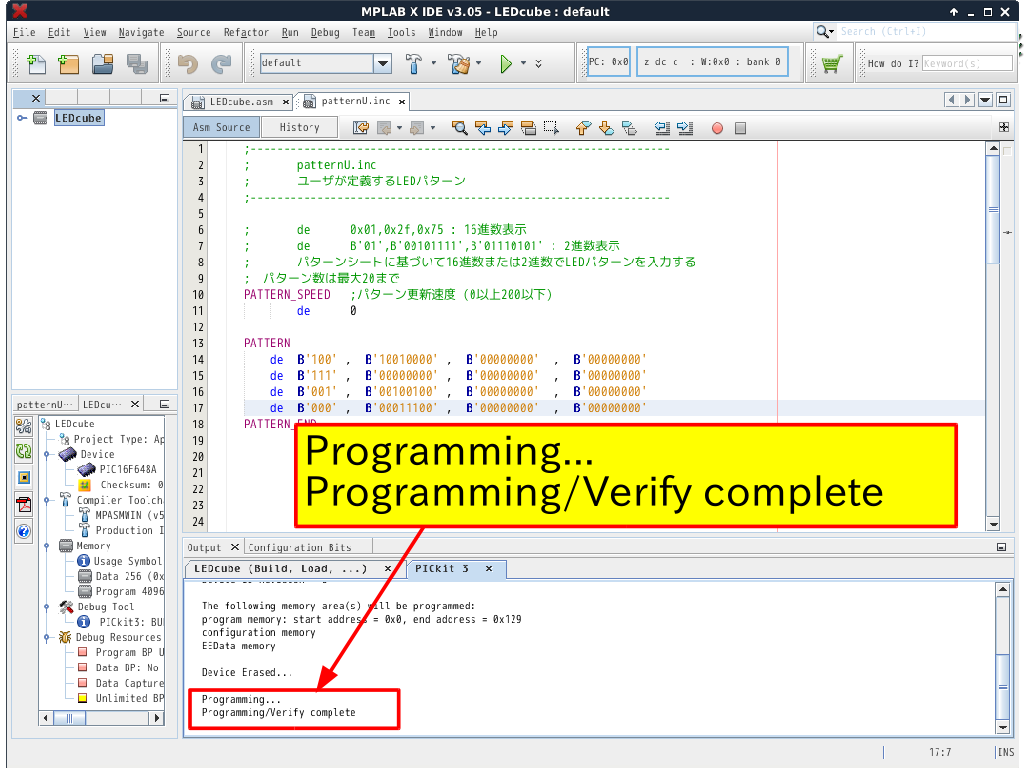Image resolution: width=1024 pixels, height=768 pixels.
Task: Close the patternU.inc editor tab
Action: click(402, 101)
